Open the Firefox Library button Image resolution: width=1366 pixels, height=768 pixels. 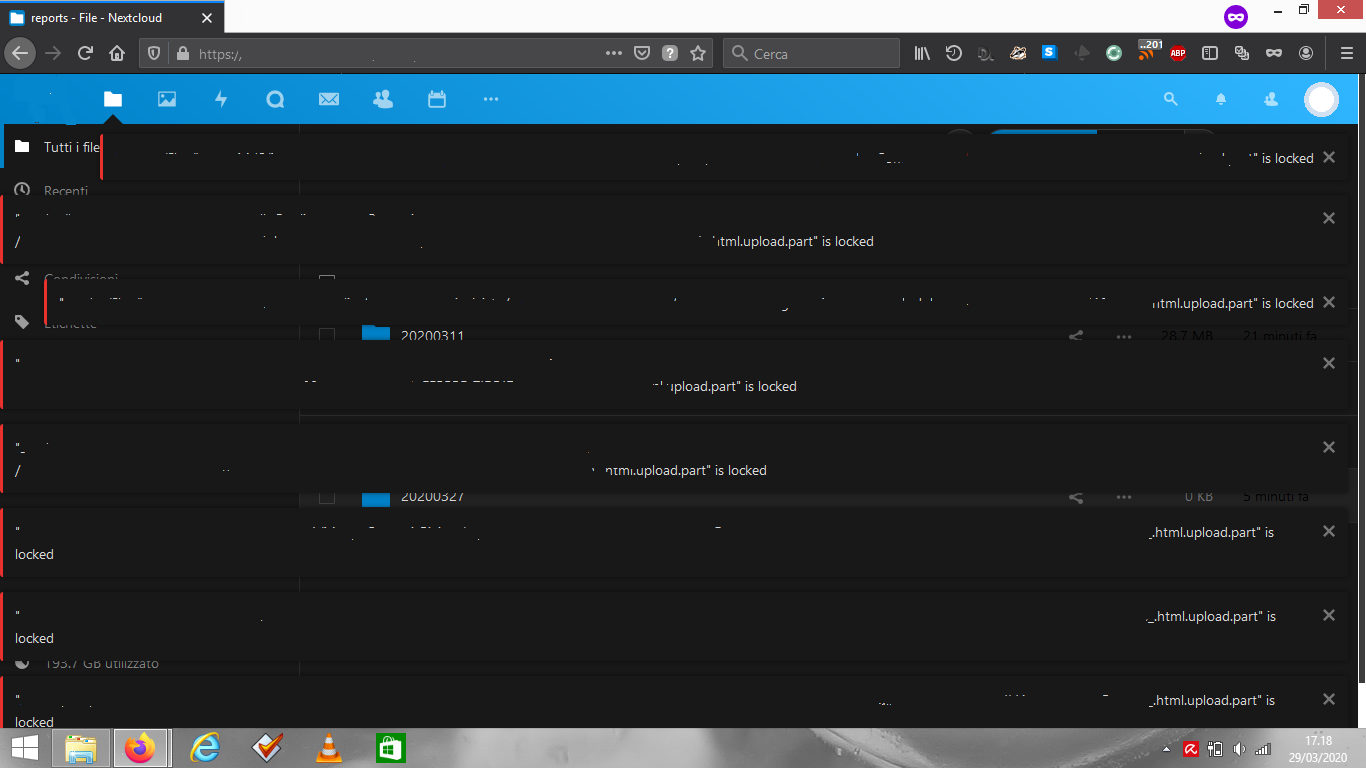922,53
